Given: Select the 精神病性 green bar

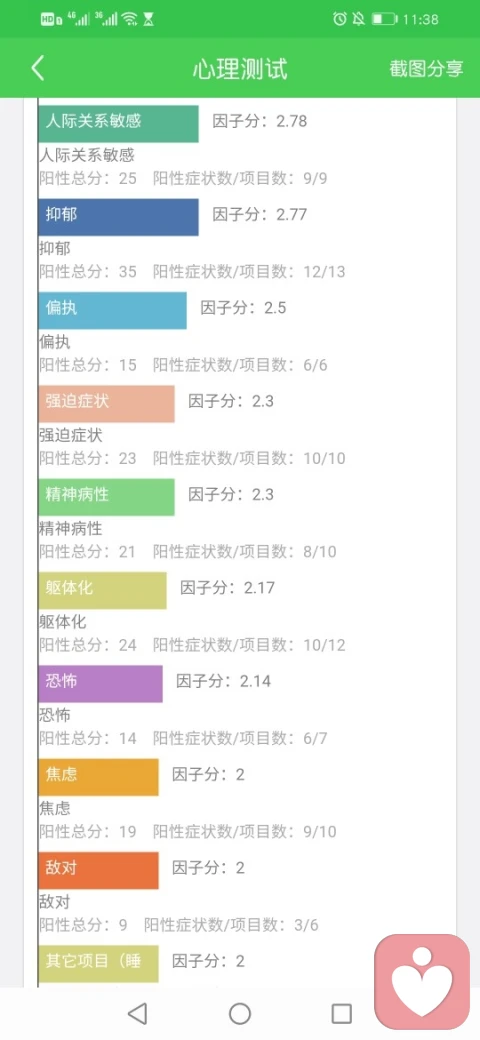Looking at the screenshot, I should (x=106, y=497).
